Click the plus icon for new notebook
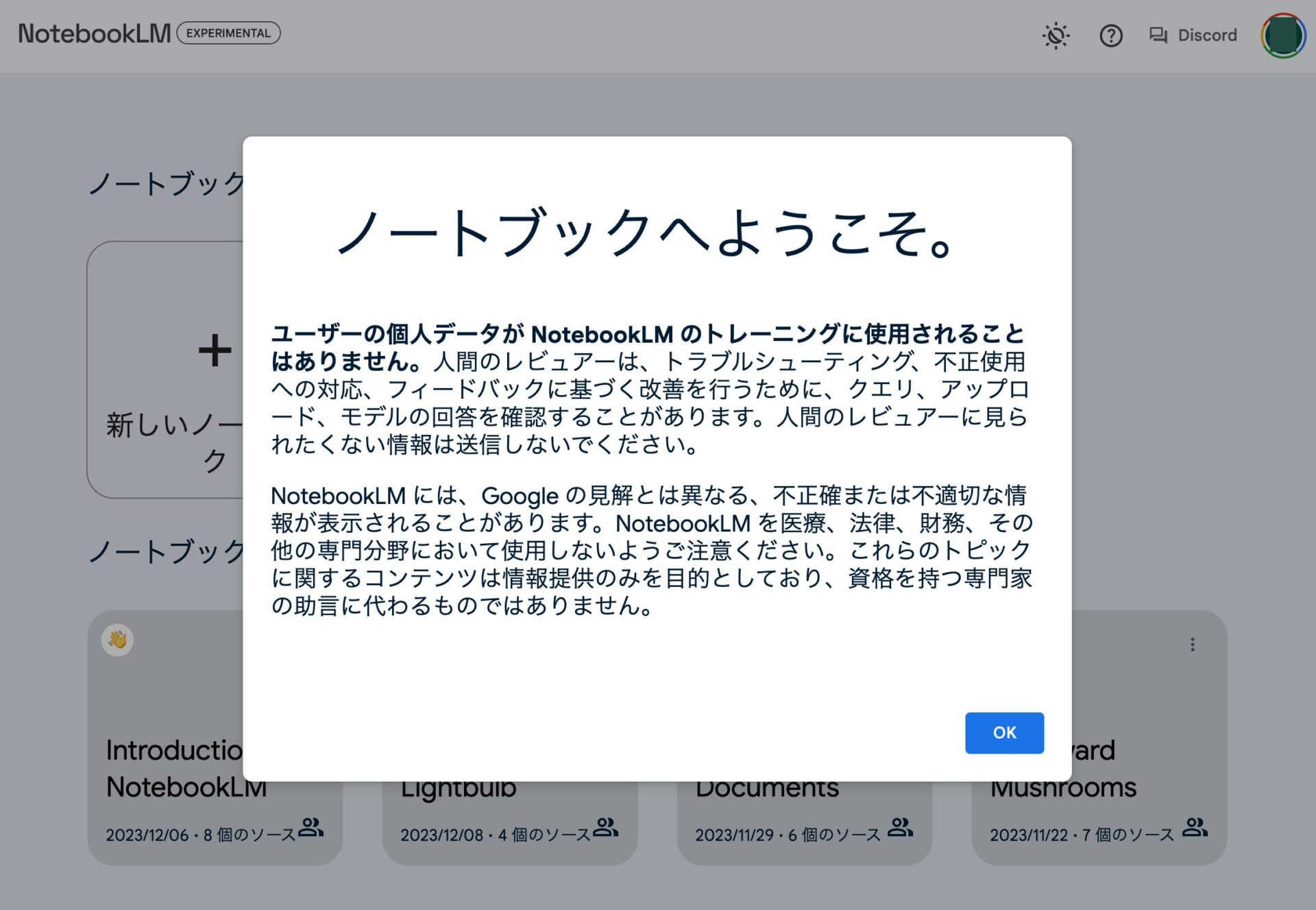 [x=215, y=350]
